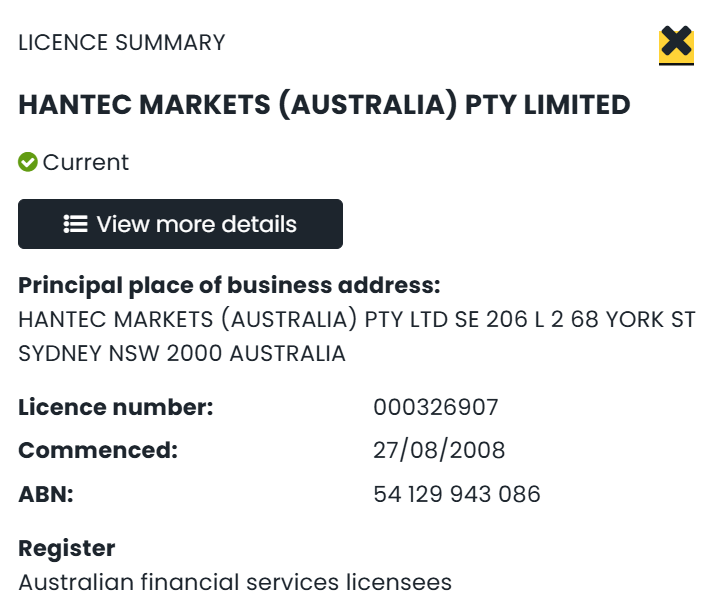Select the SYDNEY NSW 2000 AUSTRALIA line
This screenshot has height=601, width=718.
tap(182, 353)
